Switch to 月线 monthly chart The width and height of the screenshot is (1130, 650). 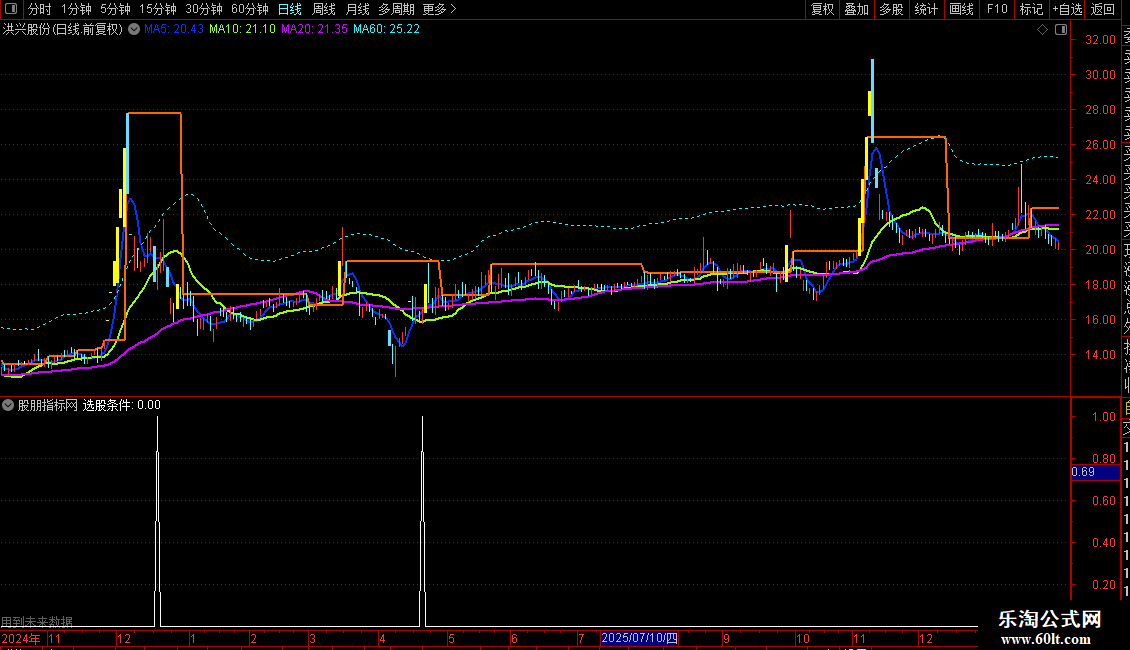pyautogui.click(x=357, y=9)
